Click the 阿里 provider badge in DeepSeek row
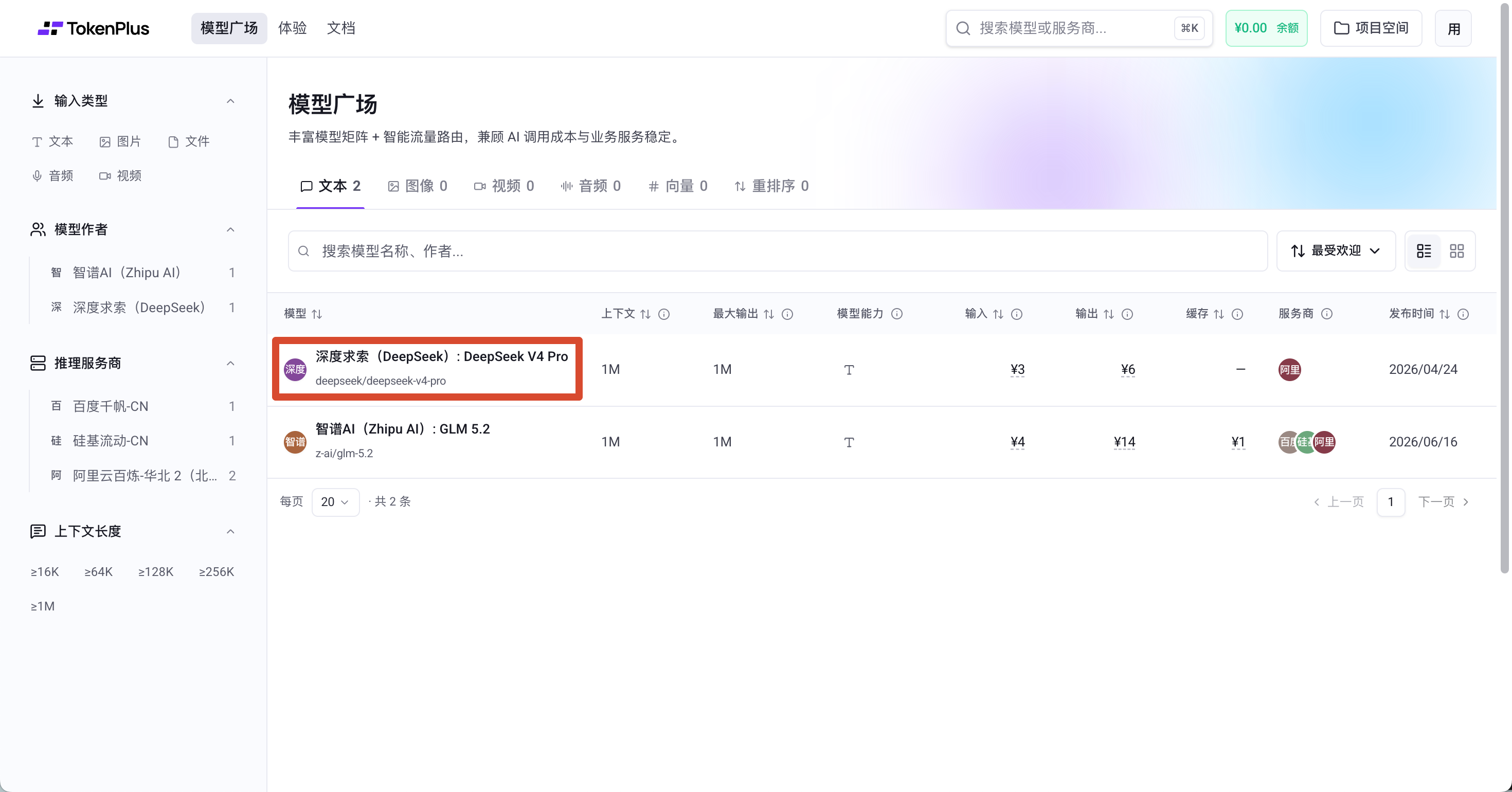Screen dimensions: 1512x792 (1289, 370)
